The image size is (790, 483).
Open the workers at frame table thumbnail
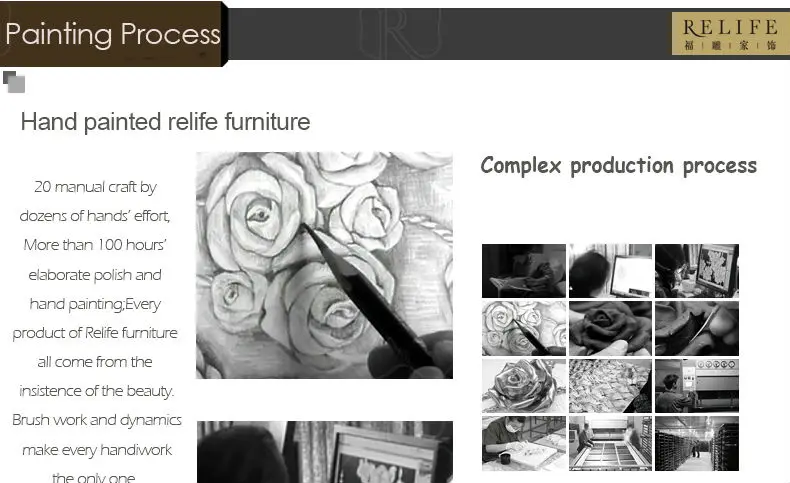click(x=610, y=443)
